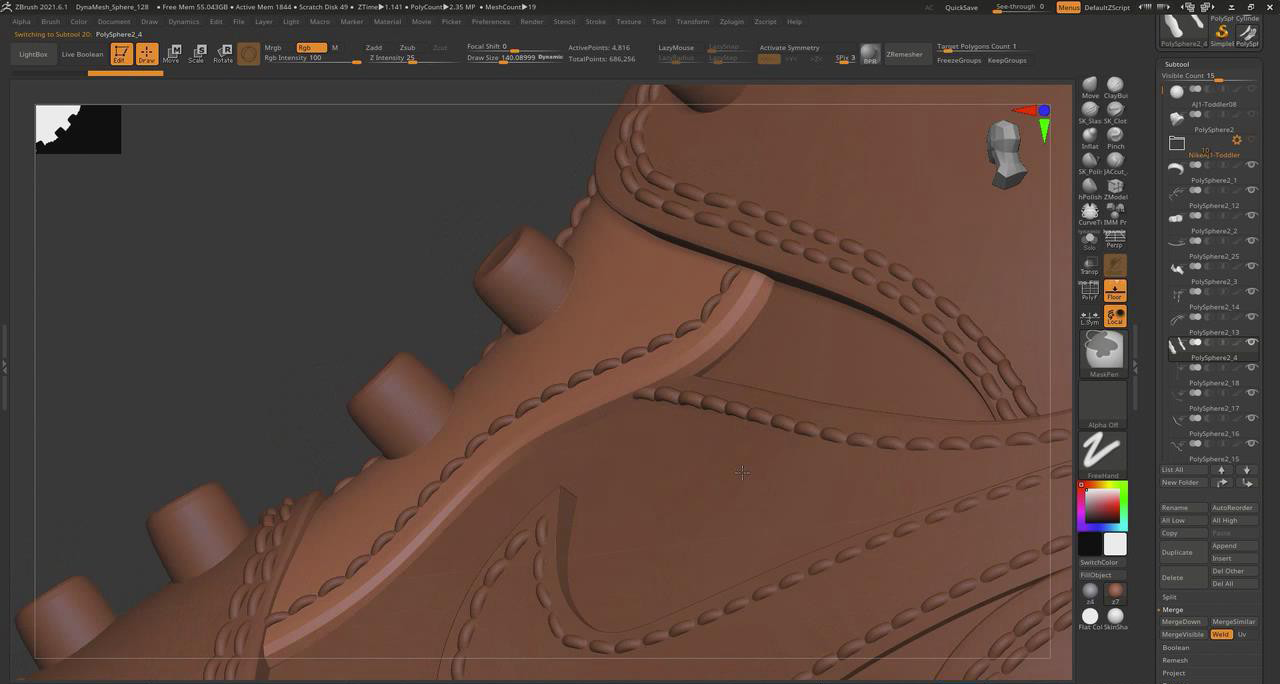The image size is (1280, 684).
Task: Activate Draw mode button
Action: coord(147,54)
